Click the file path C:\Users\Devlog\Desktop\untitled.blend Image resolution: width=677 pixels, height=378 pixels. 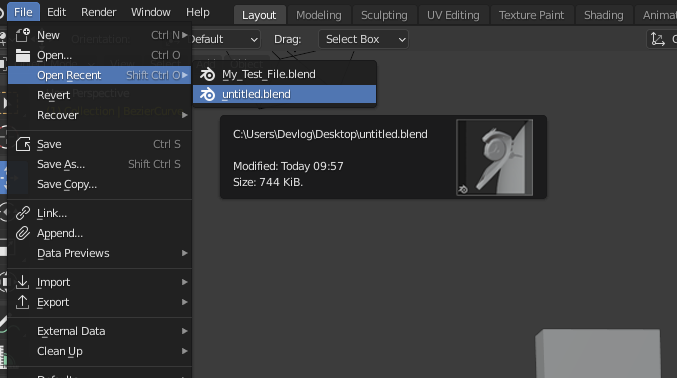330,134
